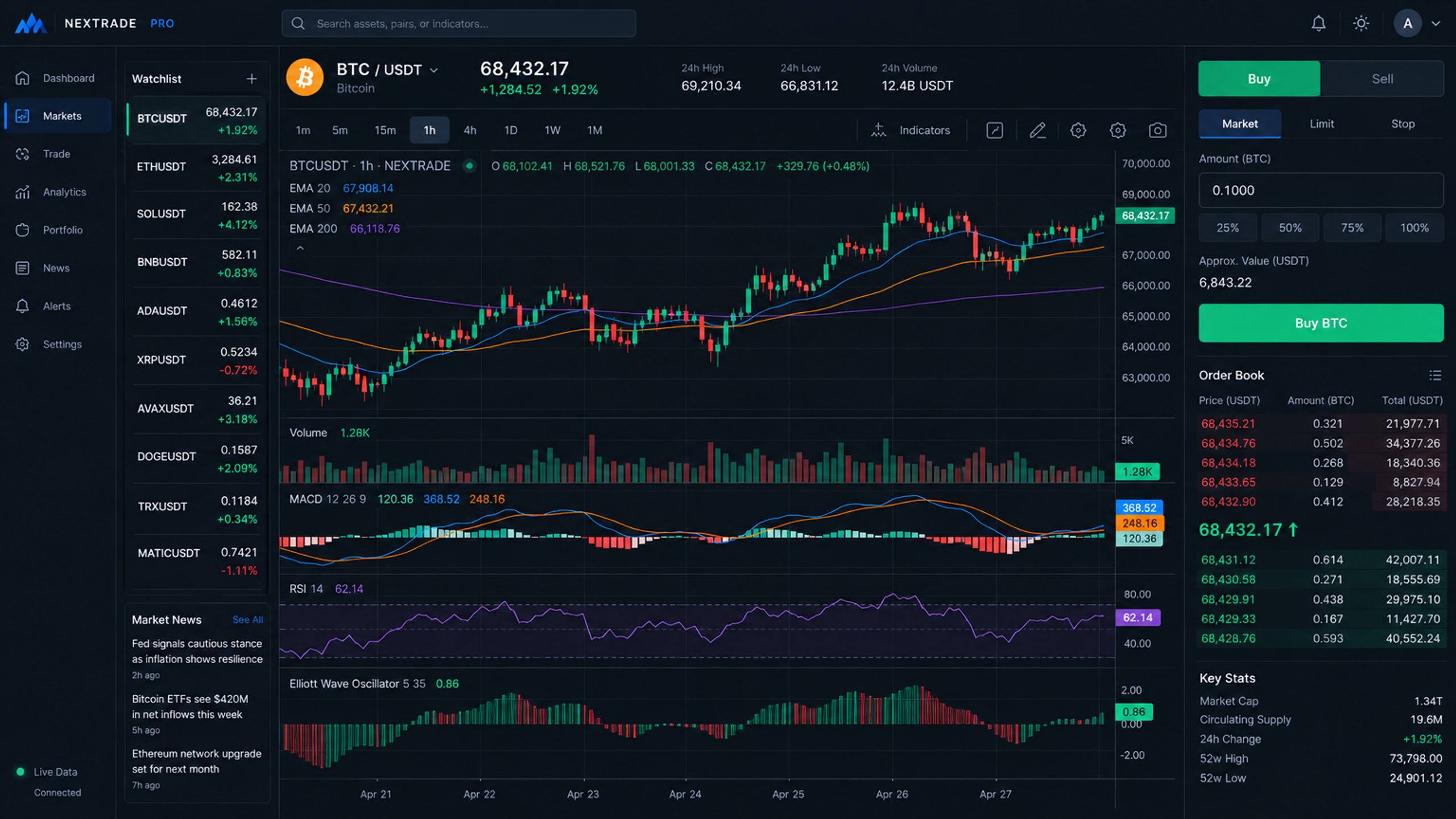Screen dimensions: 1456x819
Task: Toggle the live chart indicator dot
Action: tap(469, 166)
